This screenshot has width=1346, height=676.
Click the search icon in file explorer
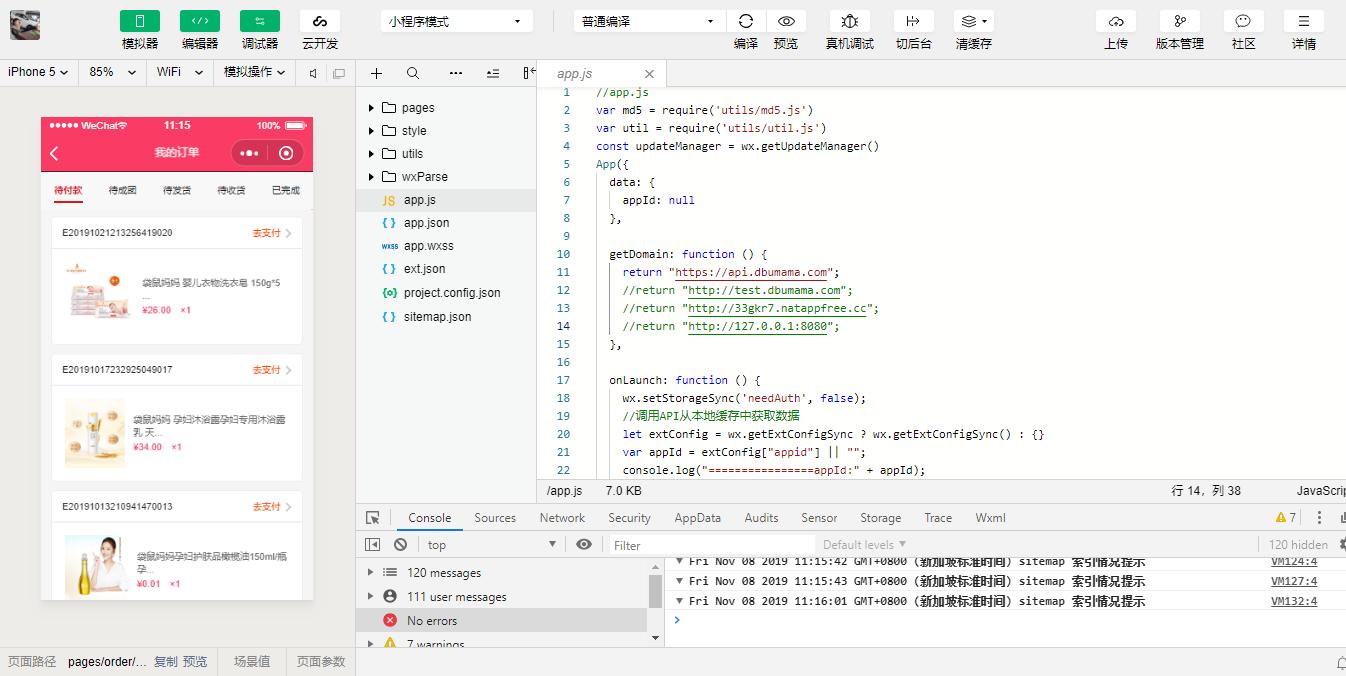tap(413, 73)
